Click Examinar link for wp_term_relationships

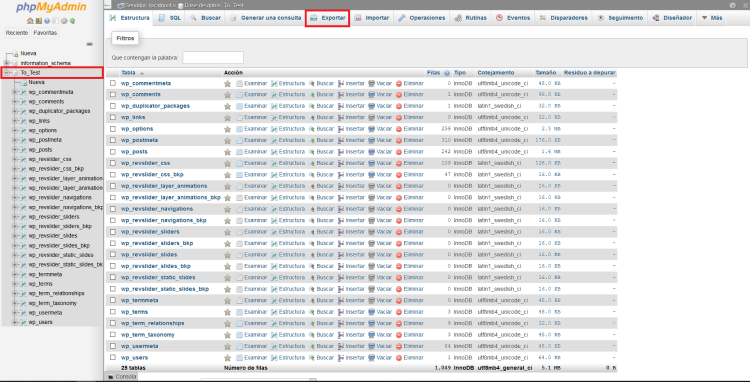[255, 323]
